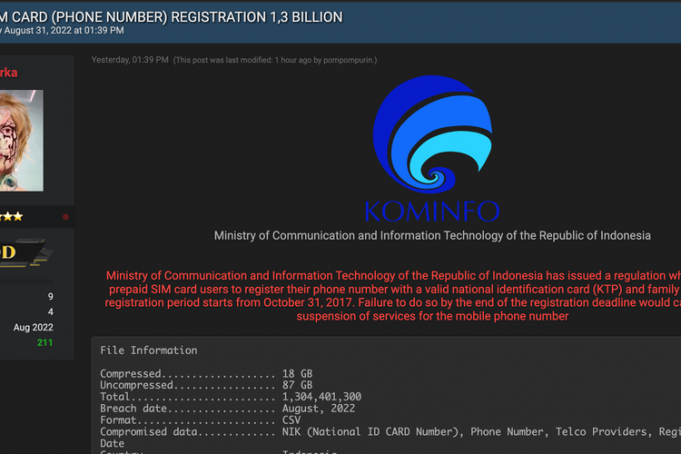Image resolution: width=681 pixels, height=454 pixels.
Task: Click the Total 1,304,401,300 record count
Action: 230,397
